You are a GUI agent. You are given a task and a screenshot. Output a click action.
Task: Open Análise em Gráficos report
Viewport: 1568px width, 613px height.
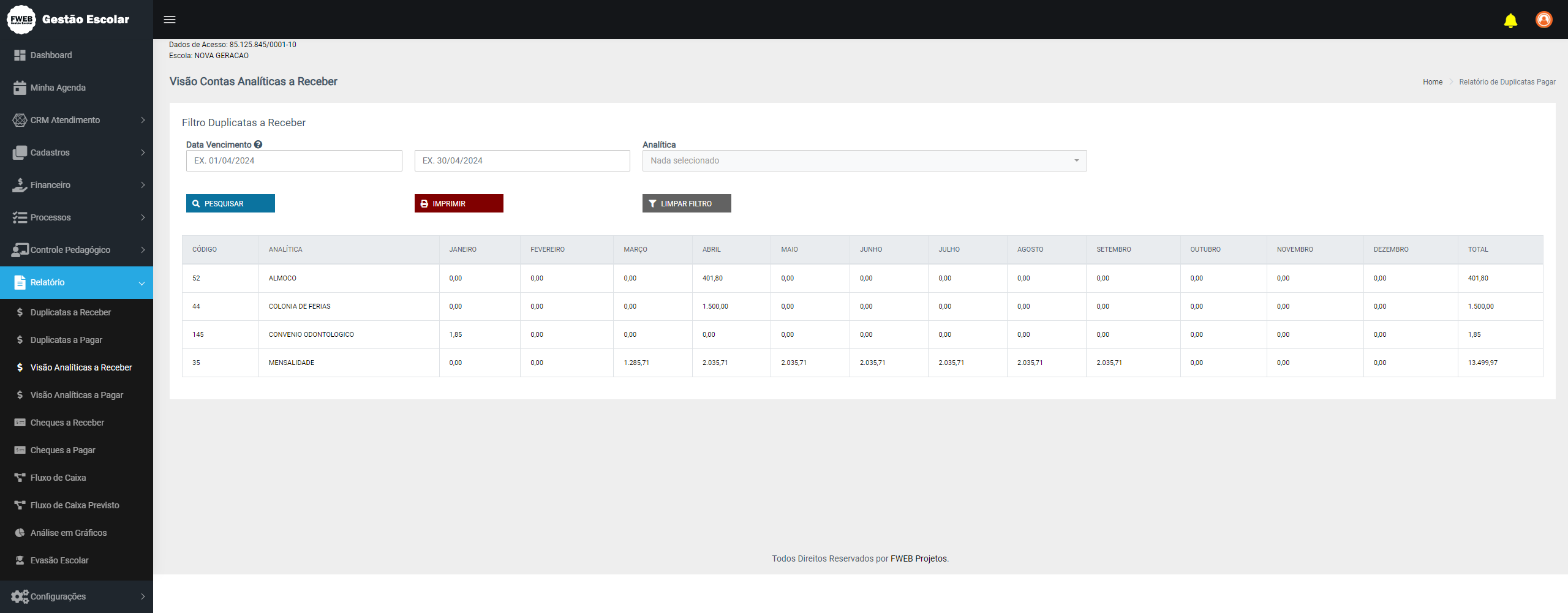click(x=68, y=533)
